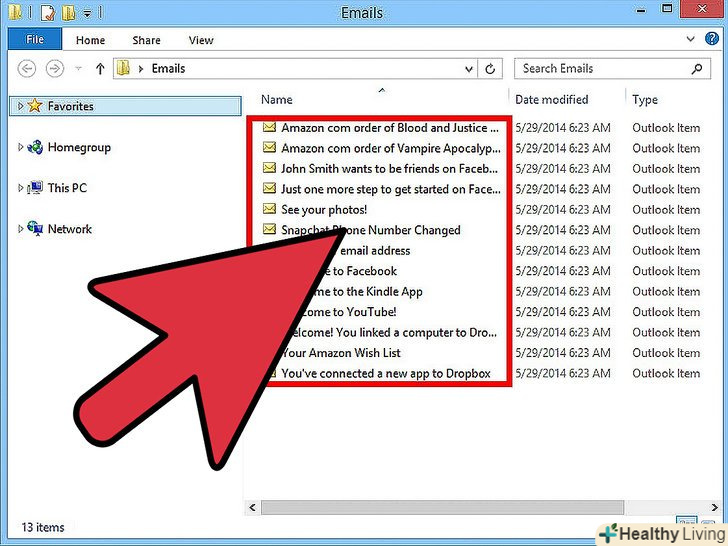728x546 pixels.
Task: Click the Search Emails box
Action: pyautogui.click(x=612, y=69)
